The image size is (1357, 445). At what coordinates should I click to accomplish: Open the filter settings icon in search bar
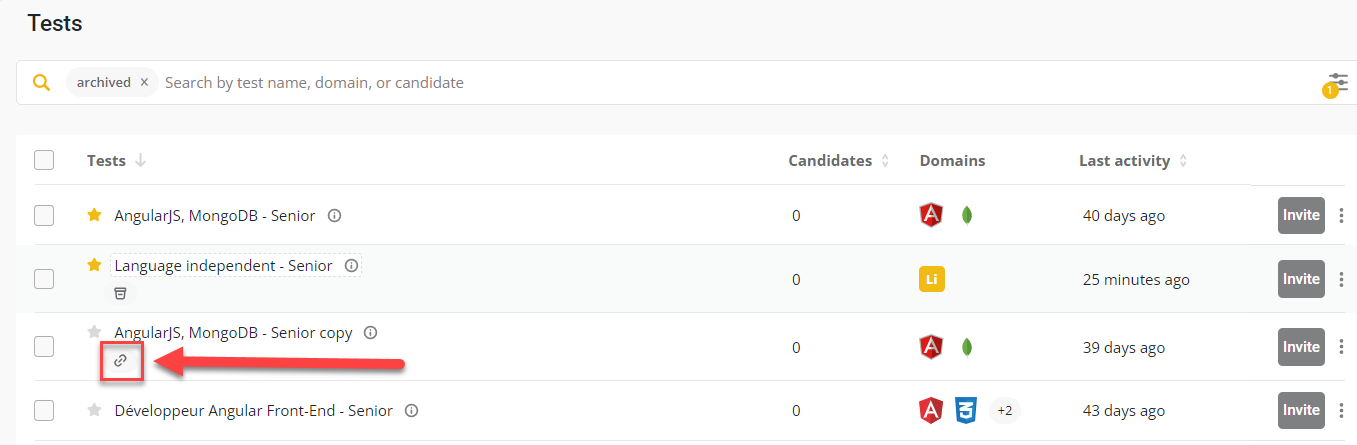point(1338,82)
